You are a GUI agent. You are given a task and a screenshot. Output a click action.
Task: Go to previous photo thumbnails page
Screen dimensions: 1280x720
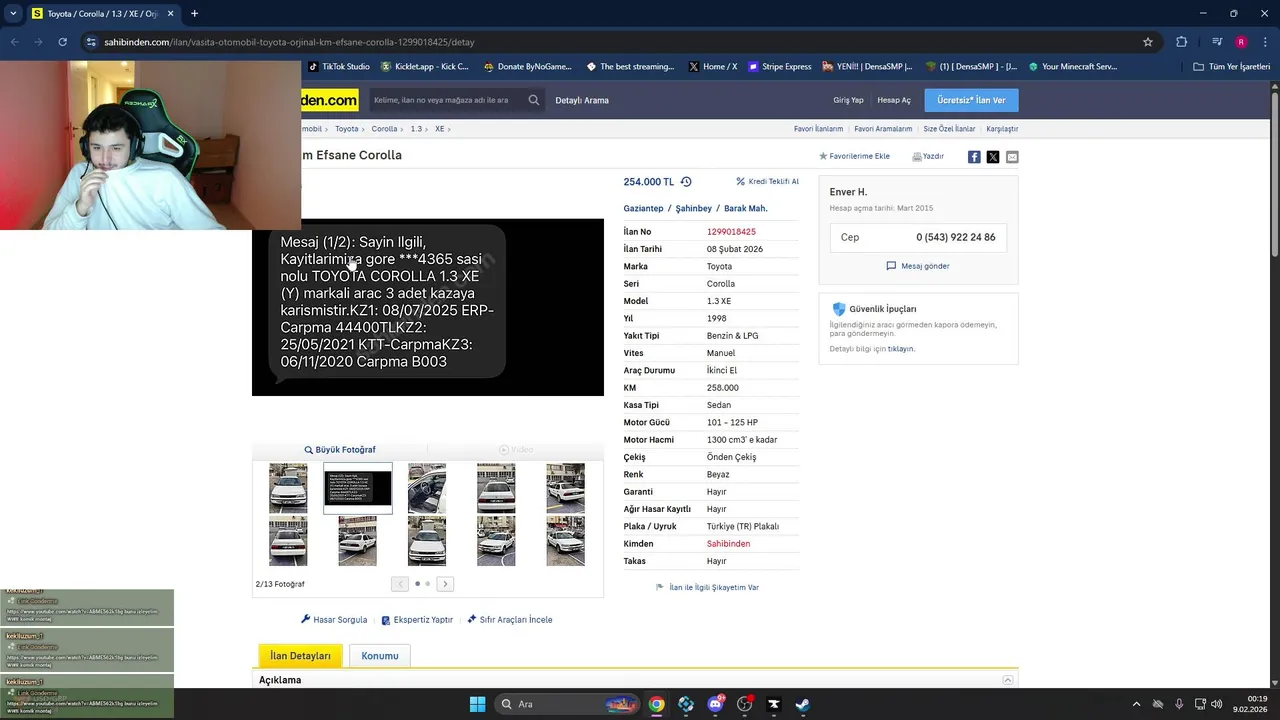[400, 584]
